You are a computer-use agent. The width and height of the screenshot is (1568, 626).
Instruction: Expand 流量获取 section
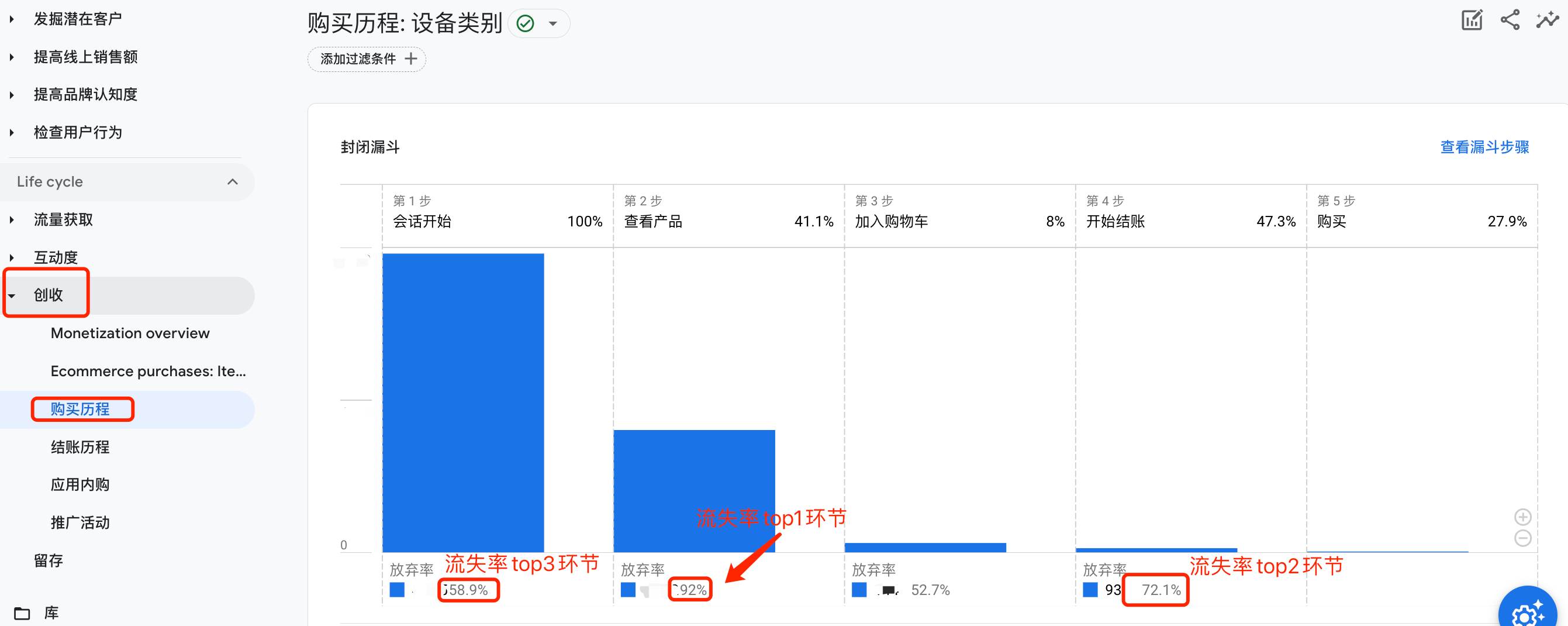[x=12, y=220]
